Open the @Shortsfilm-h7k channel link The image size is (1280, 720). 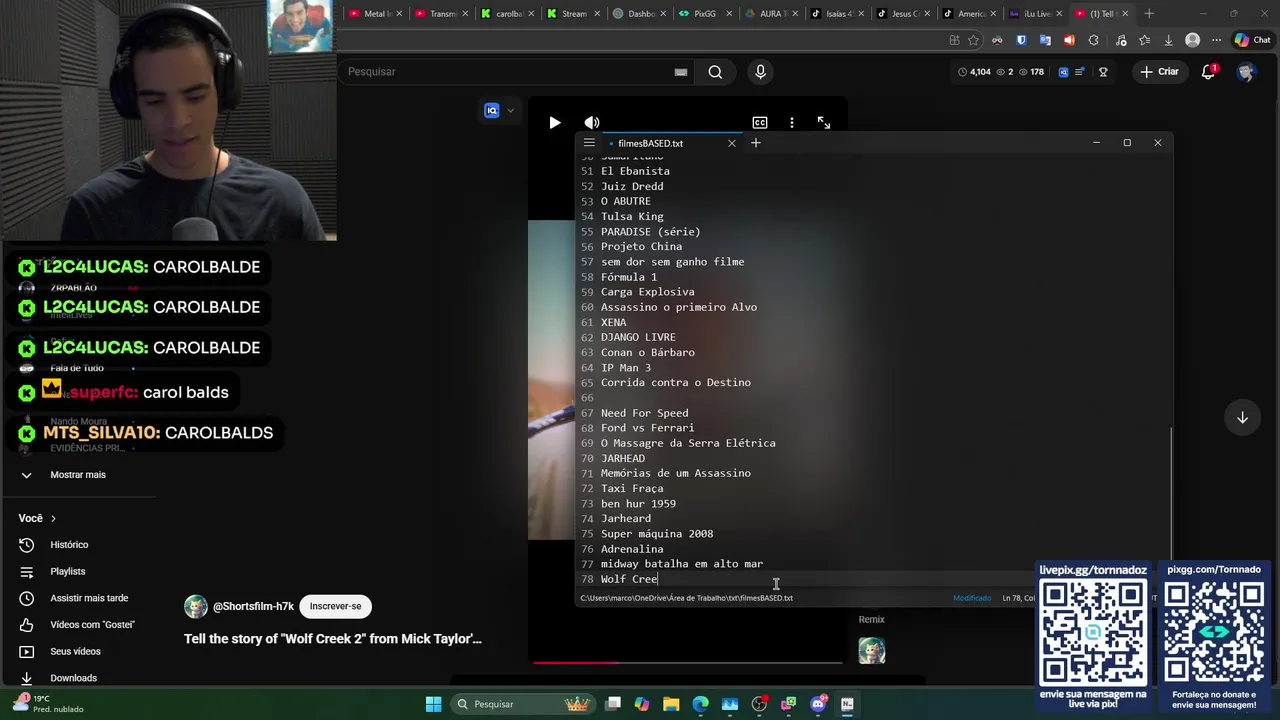[x=253, y=606]
